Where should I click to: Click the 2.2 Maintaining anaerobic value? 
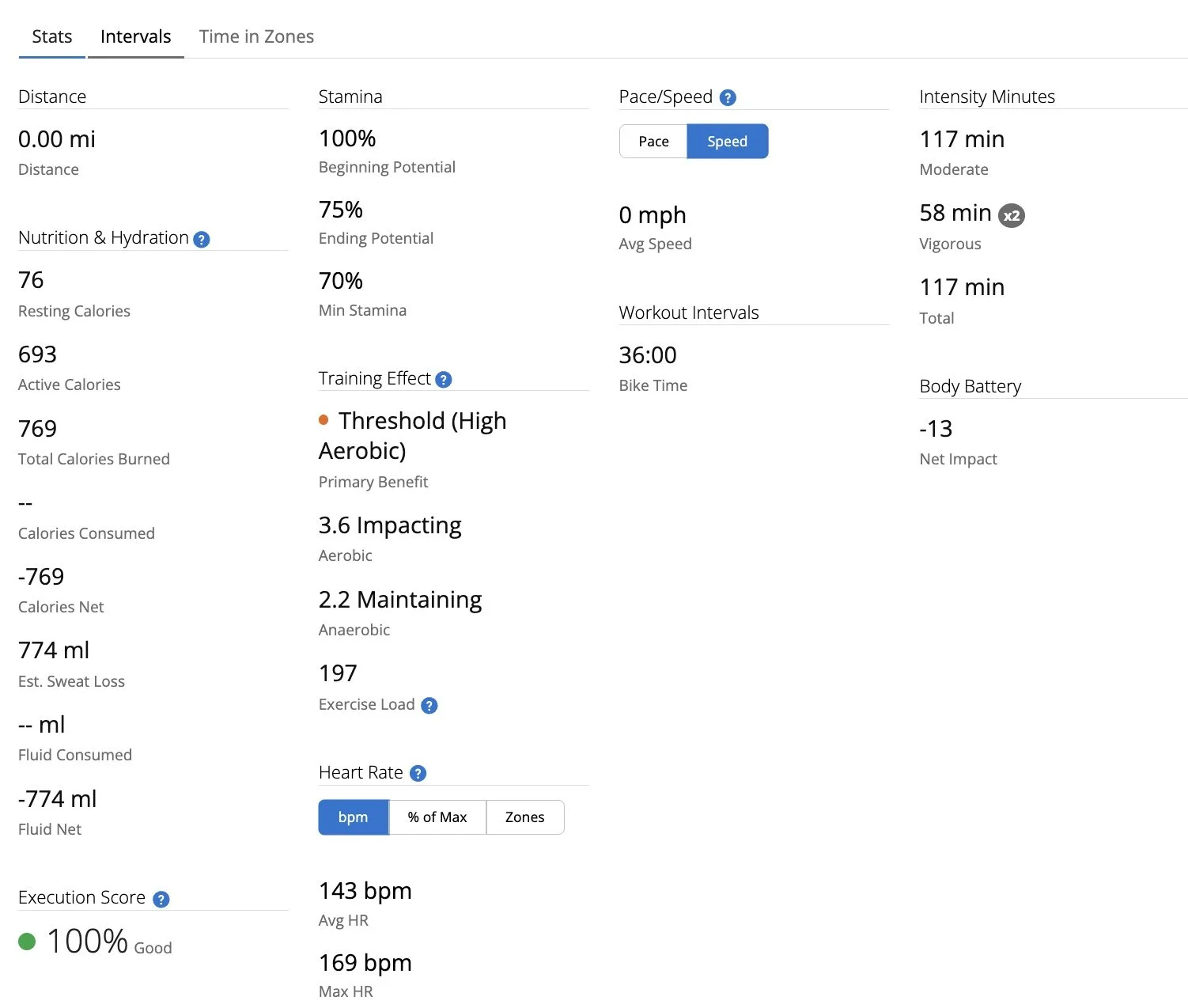click(x=400, y=600)
